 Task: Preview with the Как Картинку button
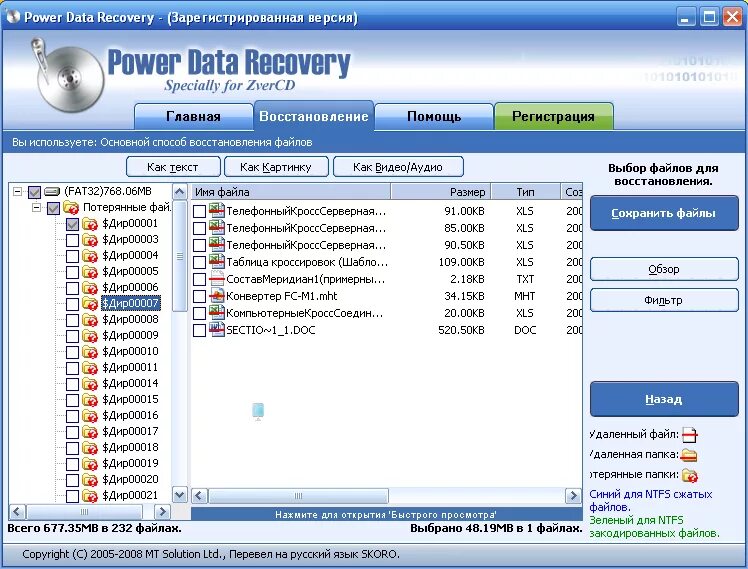(276, 167)
